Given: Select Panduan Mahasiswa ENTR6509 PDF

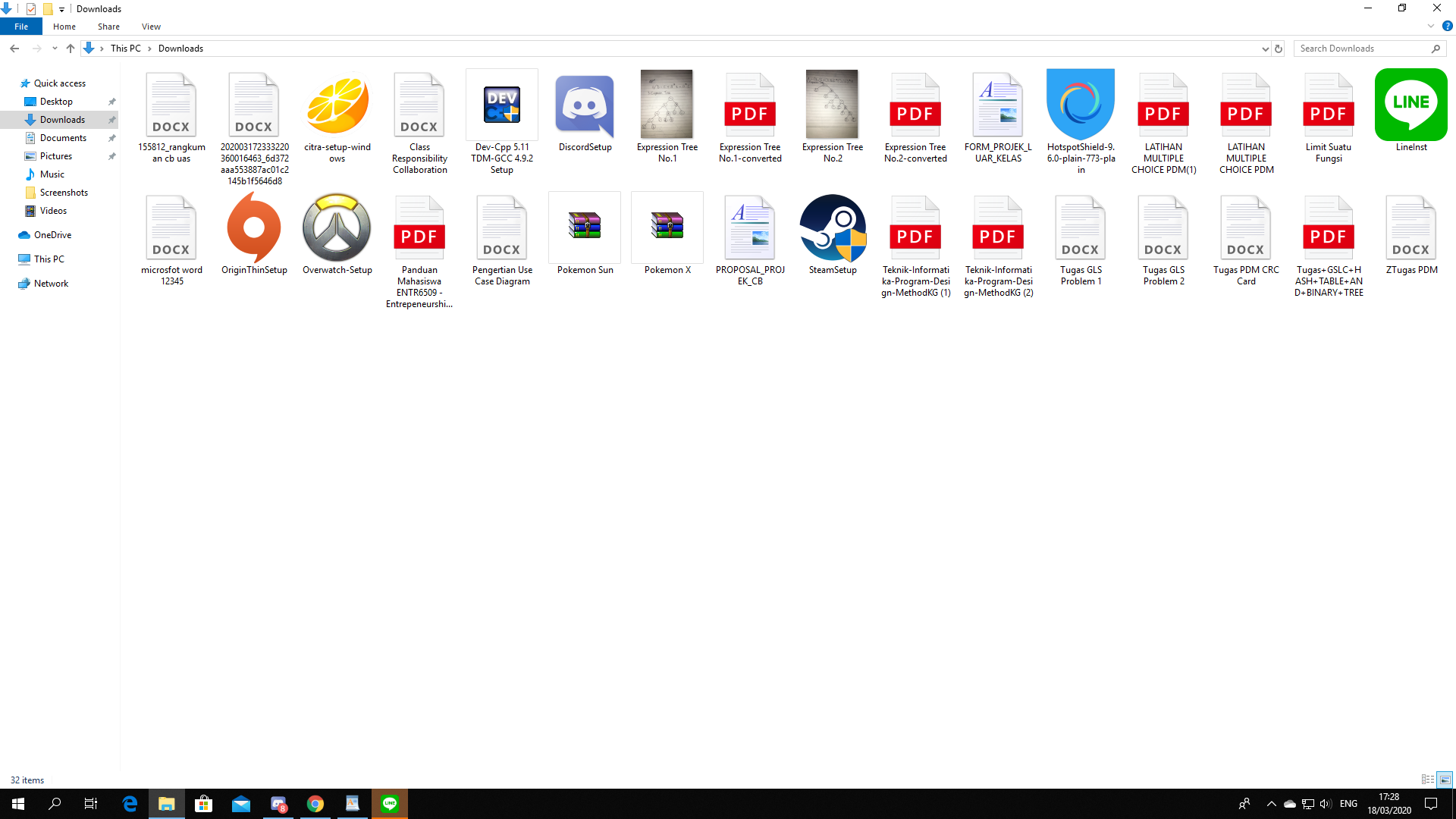Looking at the screenshot, I should [x=419, y=251].
